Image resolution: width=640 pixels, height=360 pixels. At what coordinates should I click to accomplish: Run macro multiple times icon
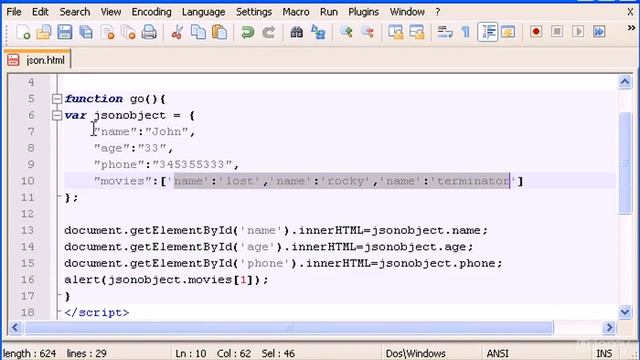coord(599,32)
